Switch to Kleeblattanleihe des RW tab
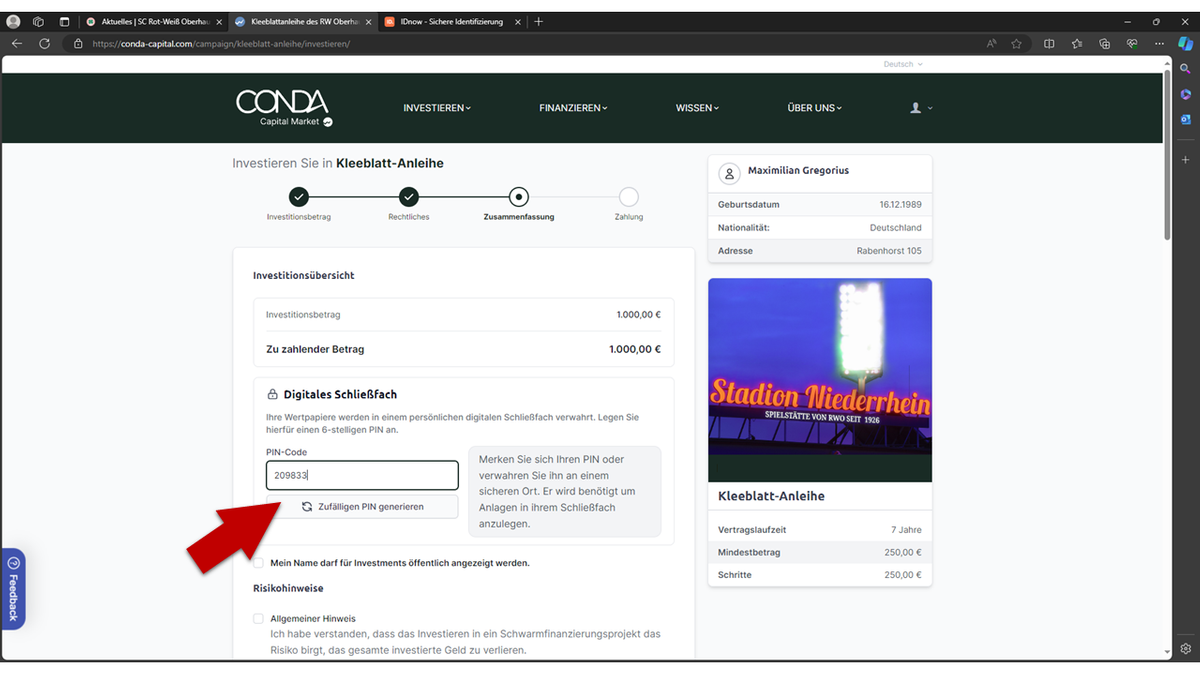Viewport: 1200px width, 675px height. click(x=303, y=21)
